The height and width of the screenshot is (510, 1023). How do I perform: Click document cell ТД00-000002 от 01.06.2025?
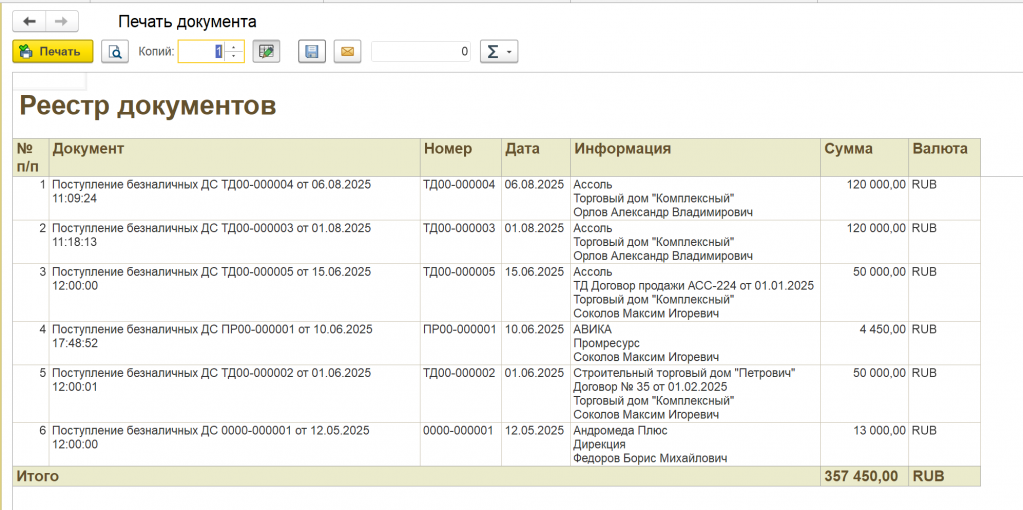tap(234, 394)
